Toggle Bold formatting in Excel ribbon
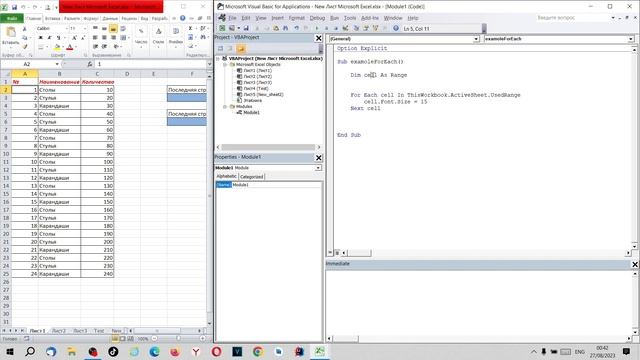 click(40, 38)
